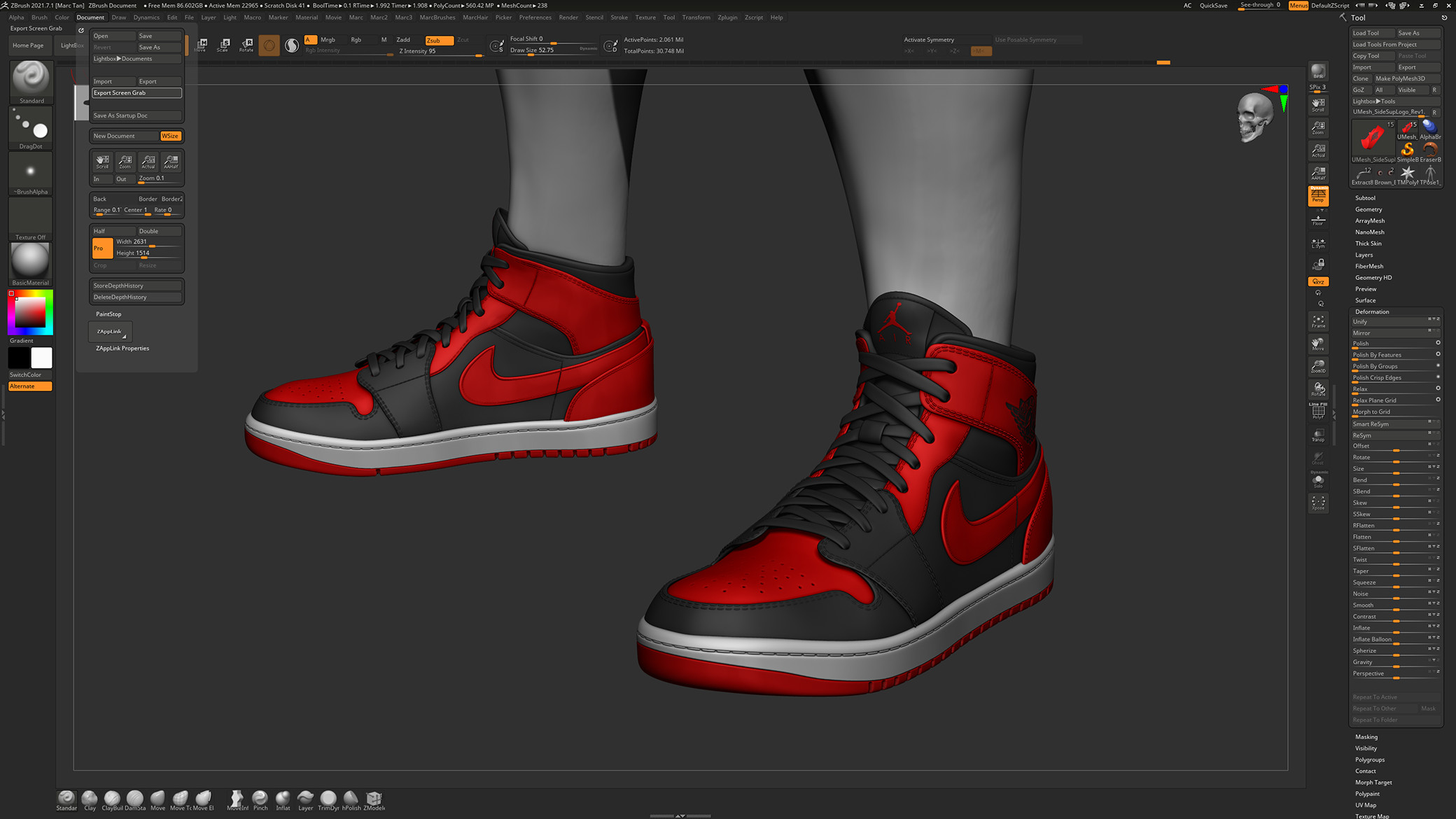Expand the Subtool palette section
The height and width of the screenshot is (819, 1456).
click(x=1365, y=198)
